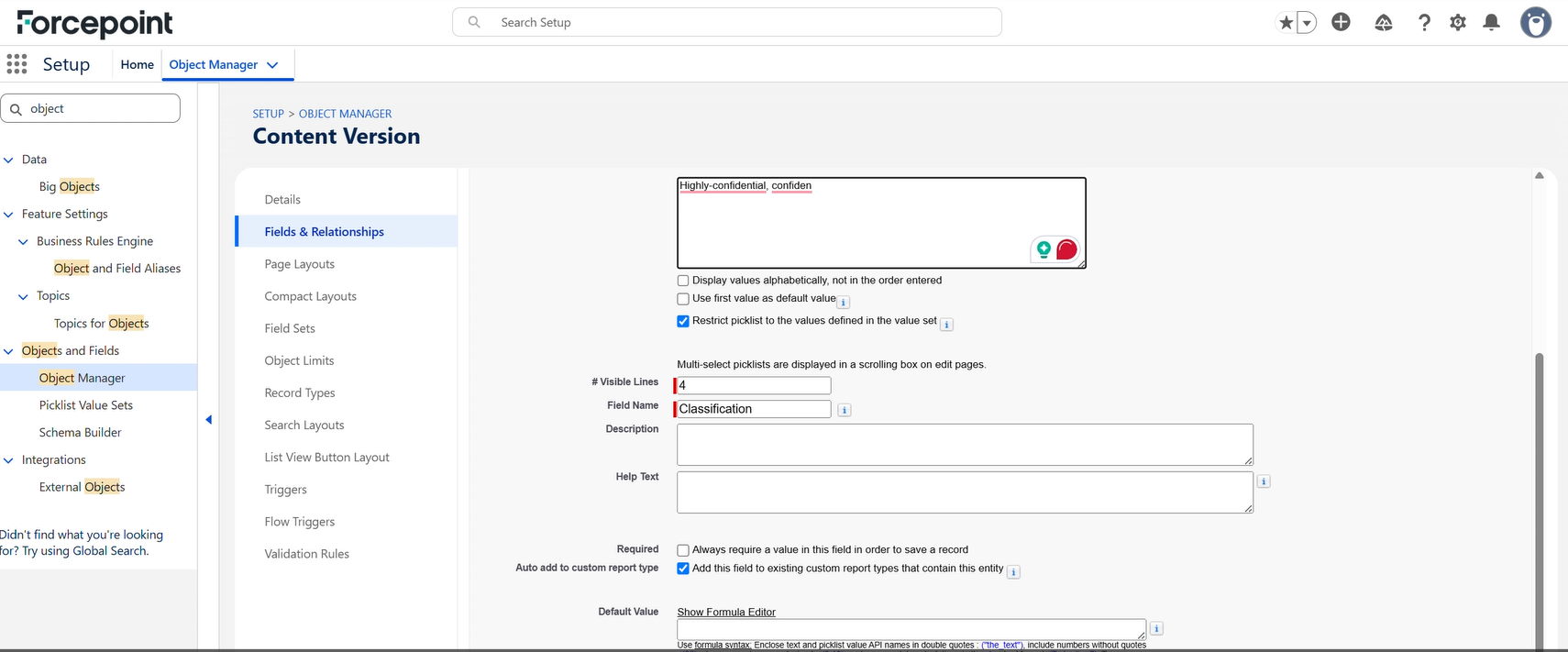Click info icon next to Help Text box
The width and height of the screenshot is (1568, 652).
pos(1264,481)
